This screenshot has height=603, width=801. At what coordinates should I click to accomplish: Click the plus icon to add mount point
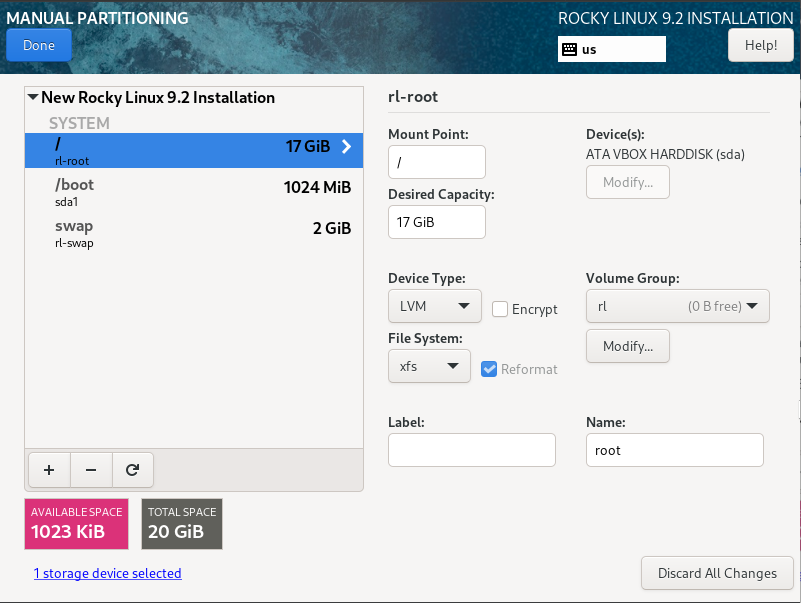[48, 468]
